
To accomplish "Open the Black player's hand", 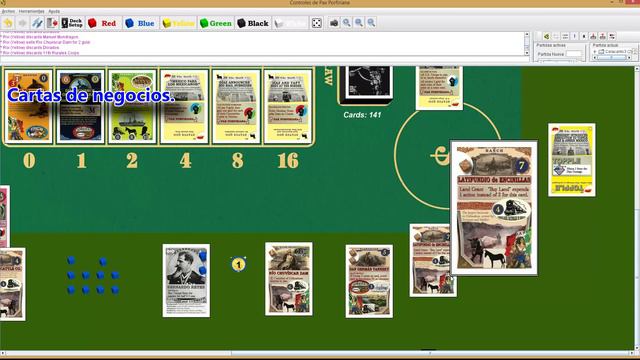I will click(x=253, y=23).
